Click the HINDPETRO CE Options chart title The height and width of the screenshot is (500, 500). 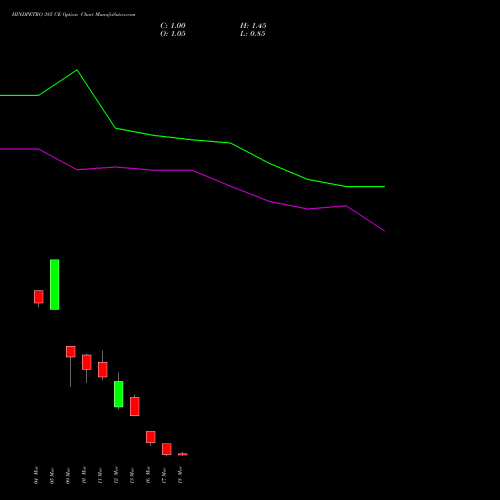(73, 14)
